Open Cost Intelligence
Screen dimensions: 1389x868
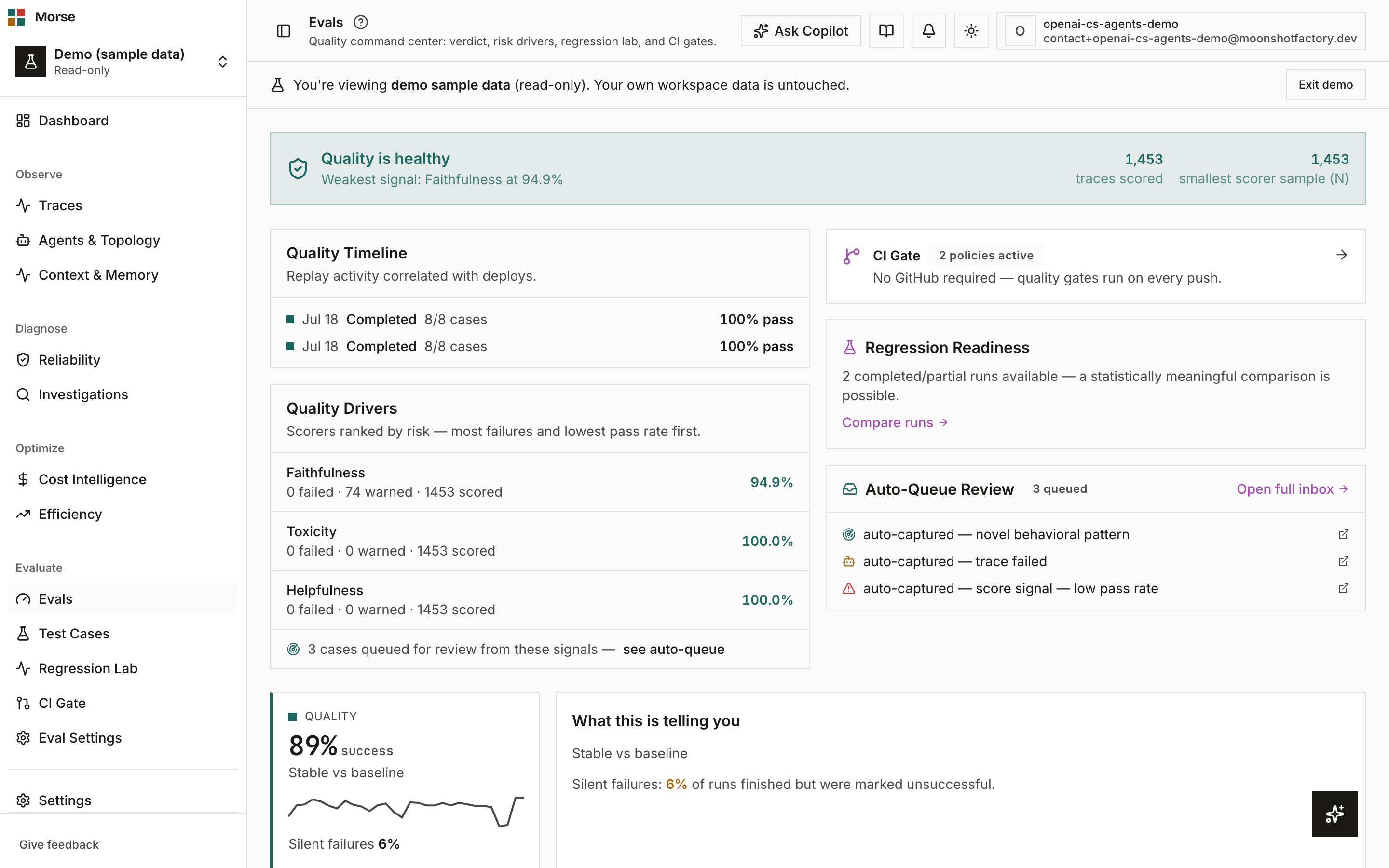point(123,479)
